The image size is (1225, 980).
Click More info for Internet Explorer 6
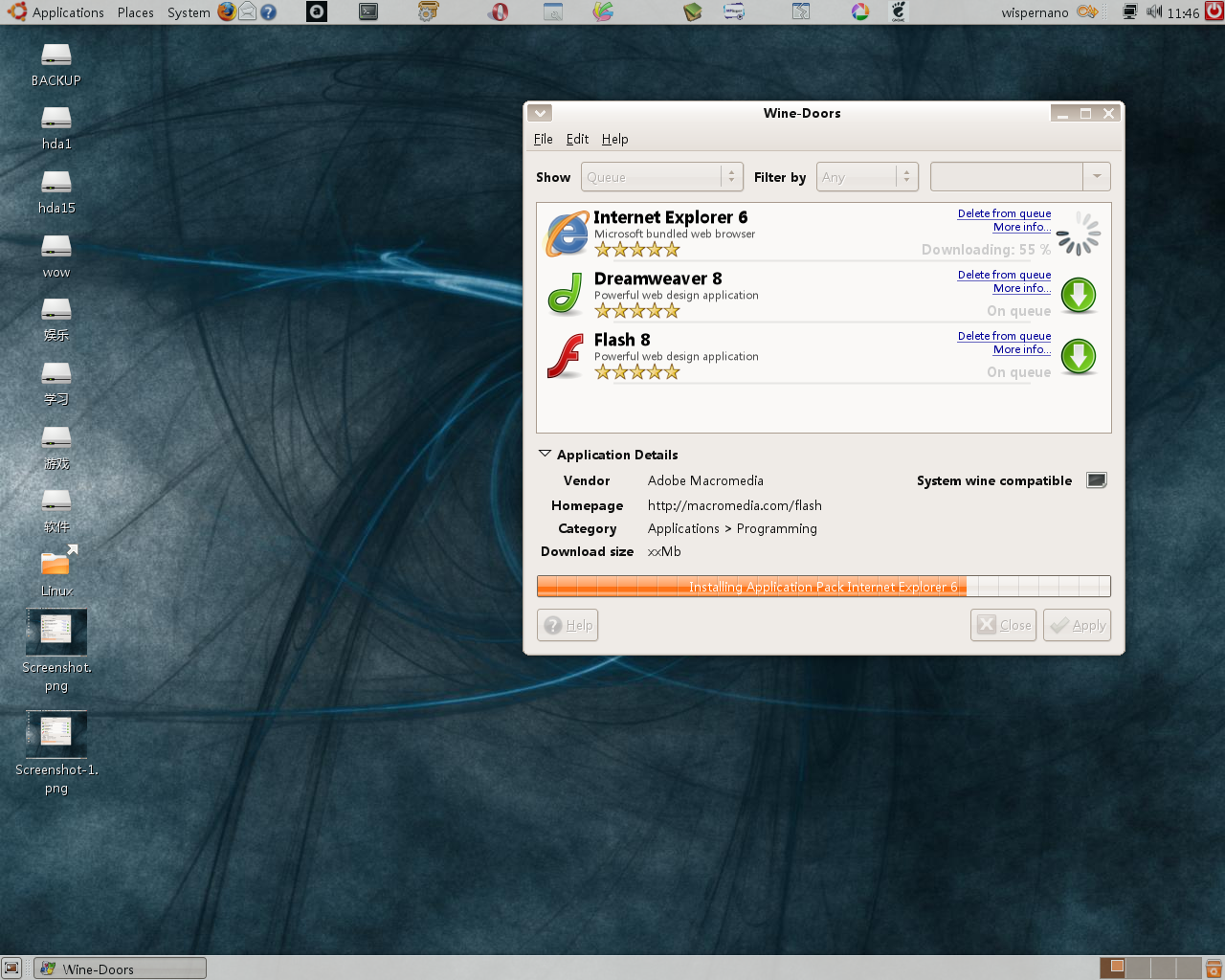coord(1021,227)
